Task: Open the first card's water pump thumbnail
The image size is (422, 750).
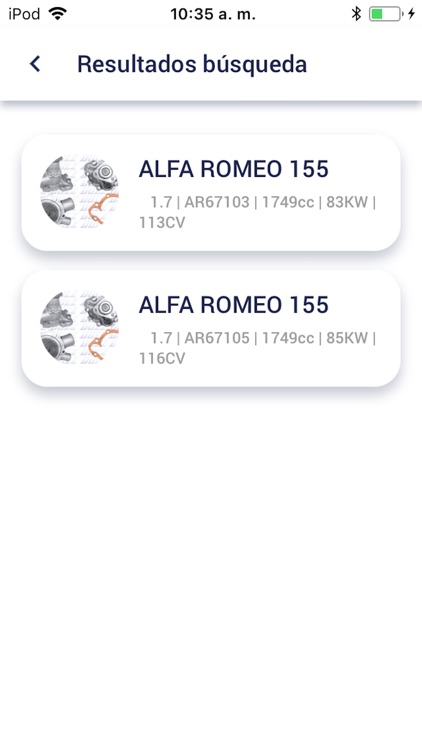Action: coord(79,192)
